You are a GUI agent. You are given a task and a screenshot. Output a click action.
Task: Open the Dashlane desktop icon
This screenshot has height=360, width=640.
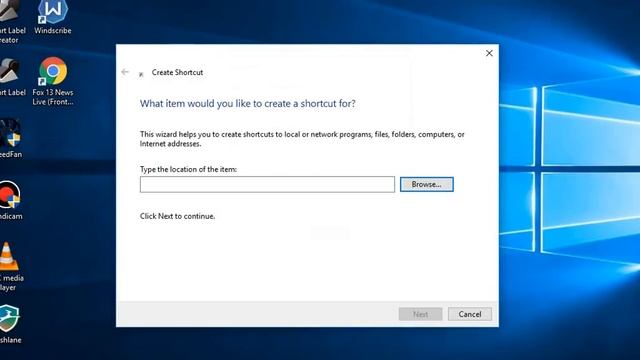point(10,324)
